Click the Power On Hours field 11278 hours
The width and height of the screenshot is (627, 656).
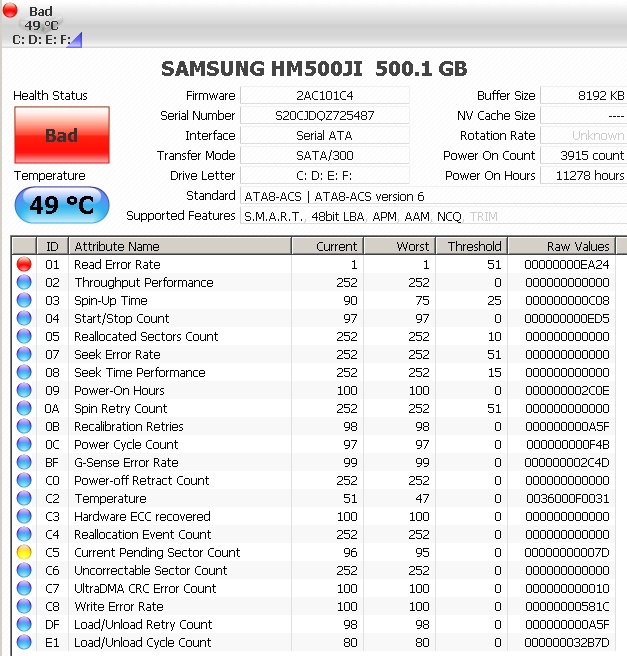click(x=584, y=176)
